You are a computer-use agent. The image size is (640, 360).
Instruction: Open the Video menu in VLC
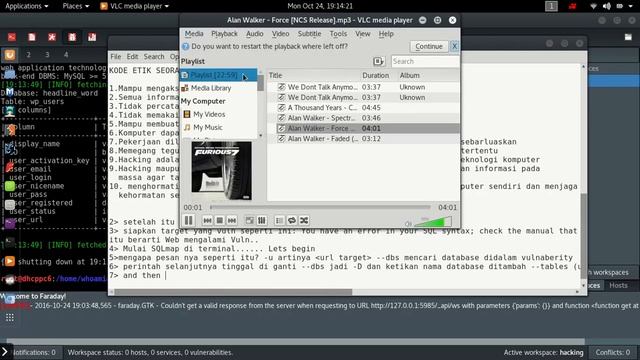(280, 34)
